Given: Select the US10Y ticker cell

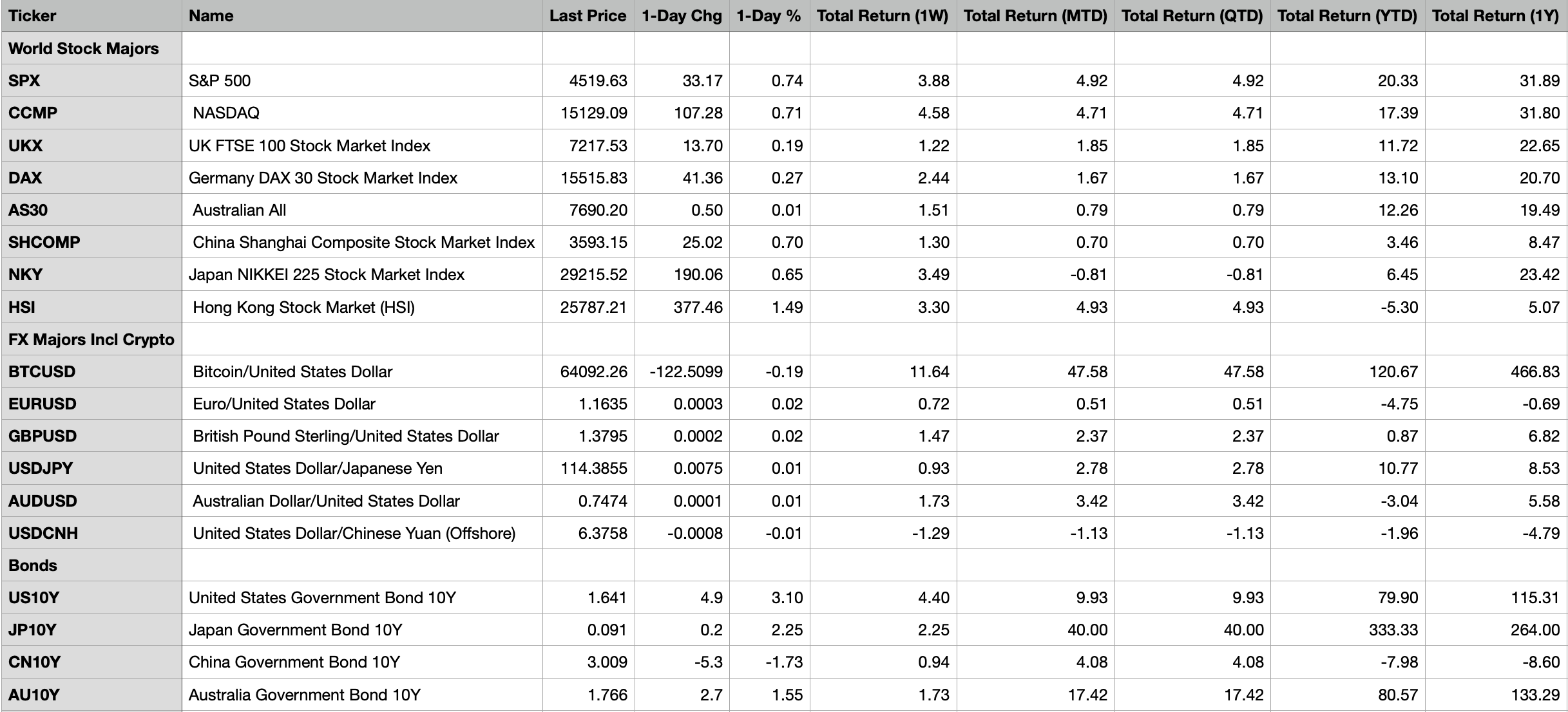Looking at the screenshot, I should pyautogui.click(x=91, y=597).
